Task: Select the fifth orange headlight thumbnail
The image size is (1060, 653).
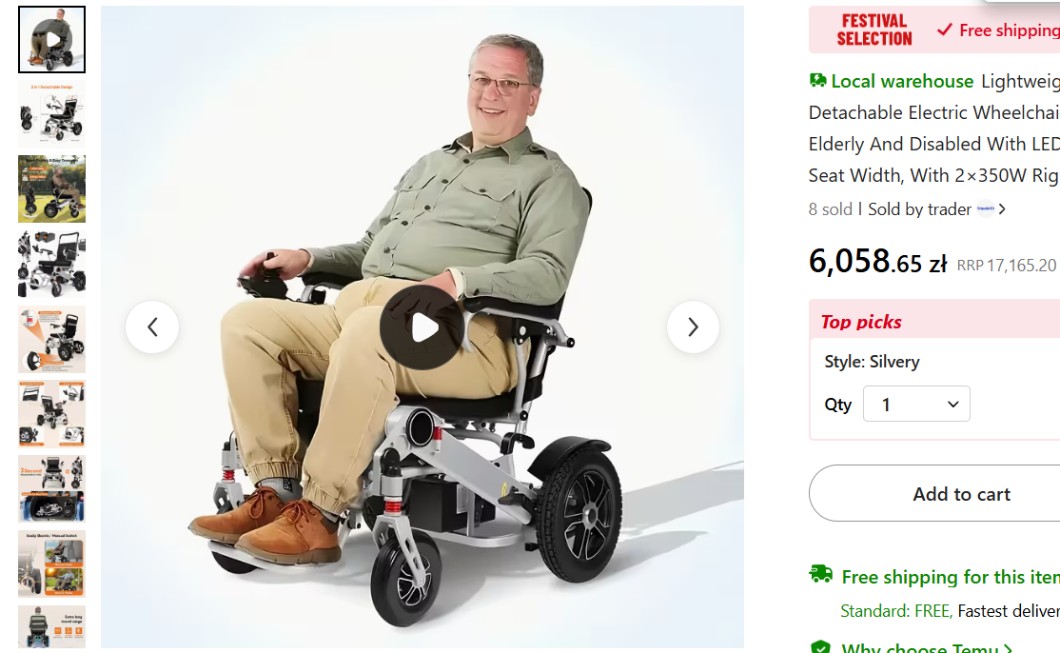Action: tap(52, 339)
